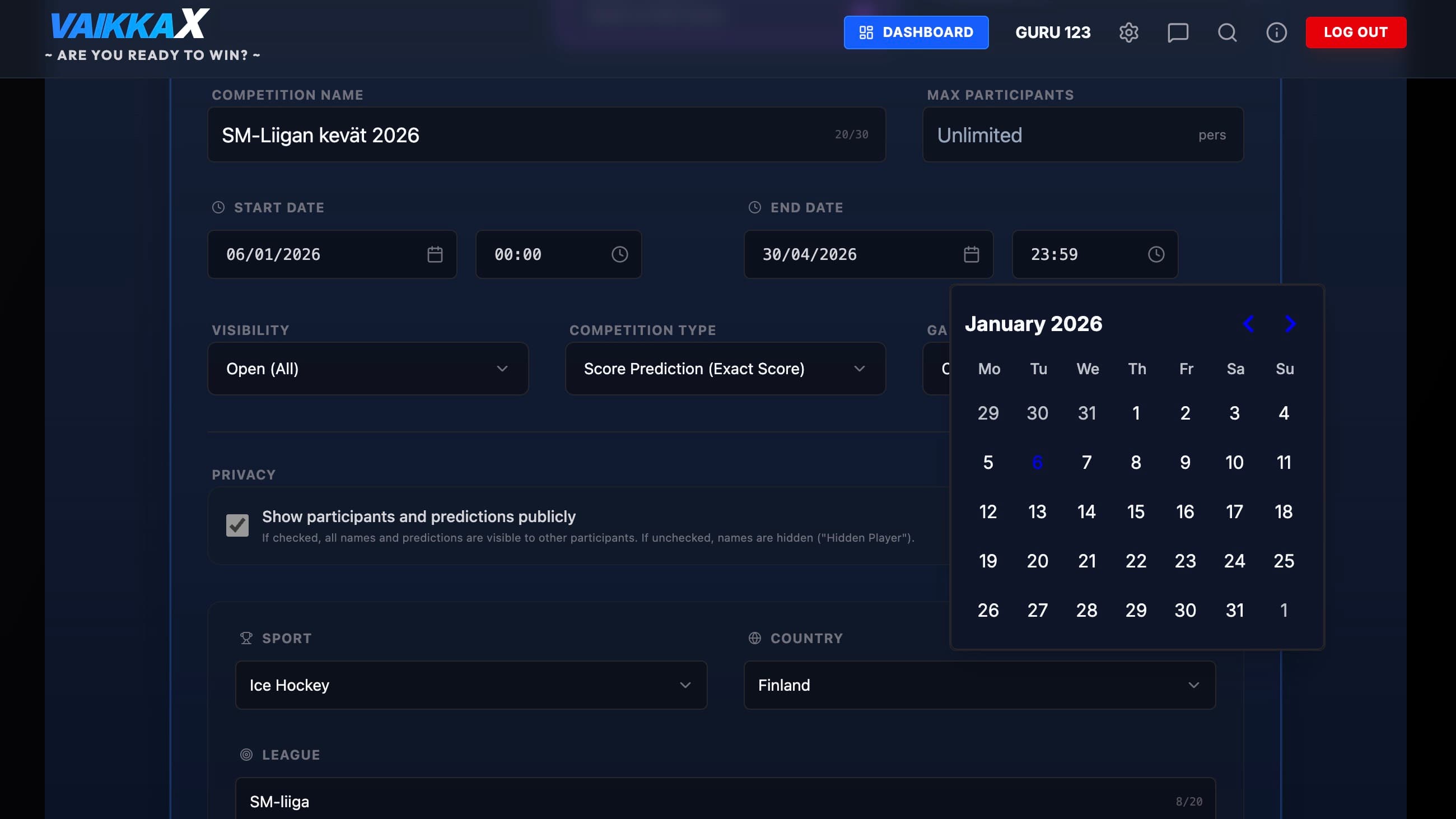Open the chat message icon

tap(1177, 32)
